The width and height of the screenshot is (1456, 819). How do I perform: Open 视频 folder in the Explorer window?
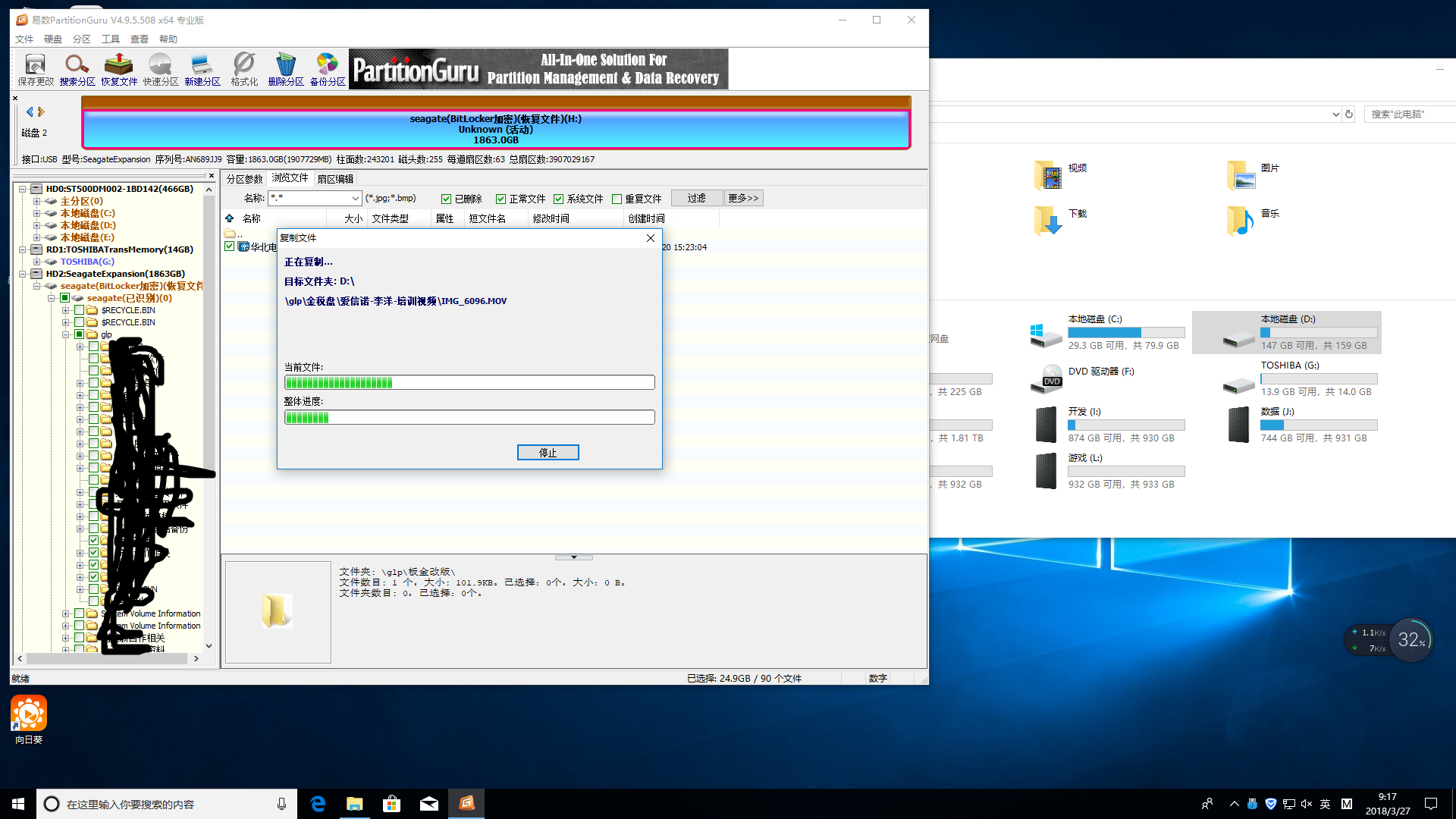(1062, 175)
